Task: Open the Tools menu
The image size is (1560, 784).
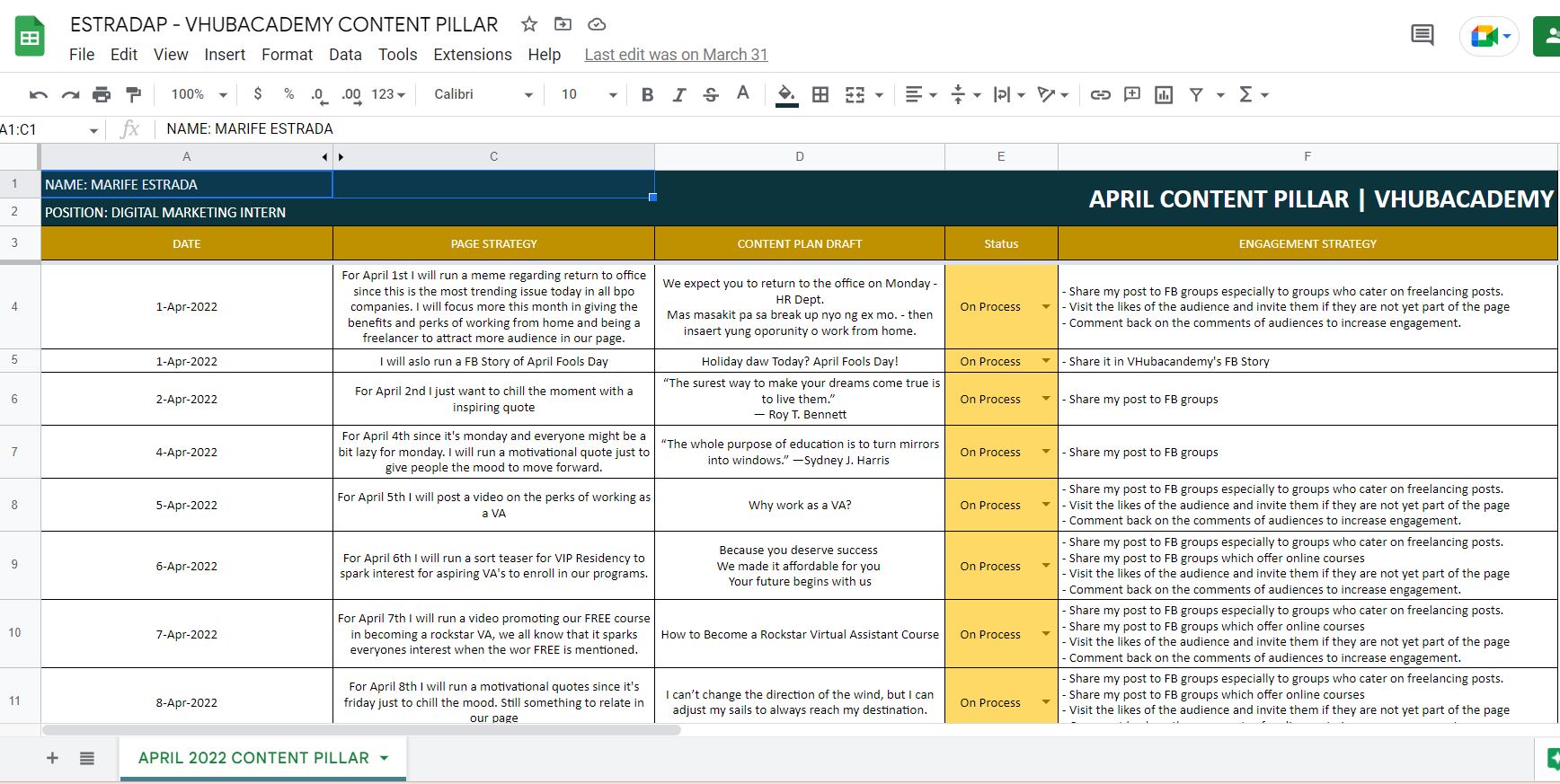Action: pos(397,55)
